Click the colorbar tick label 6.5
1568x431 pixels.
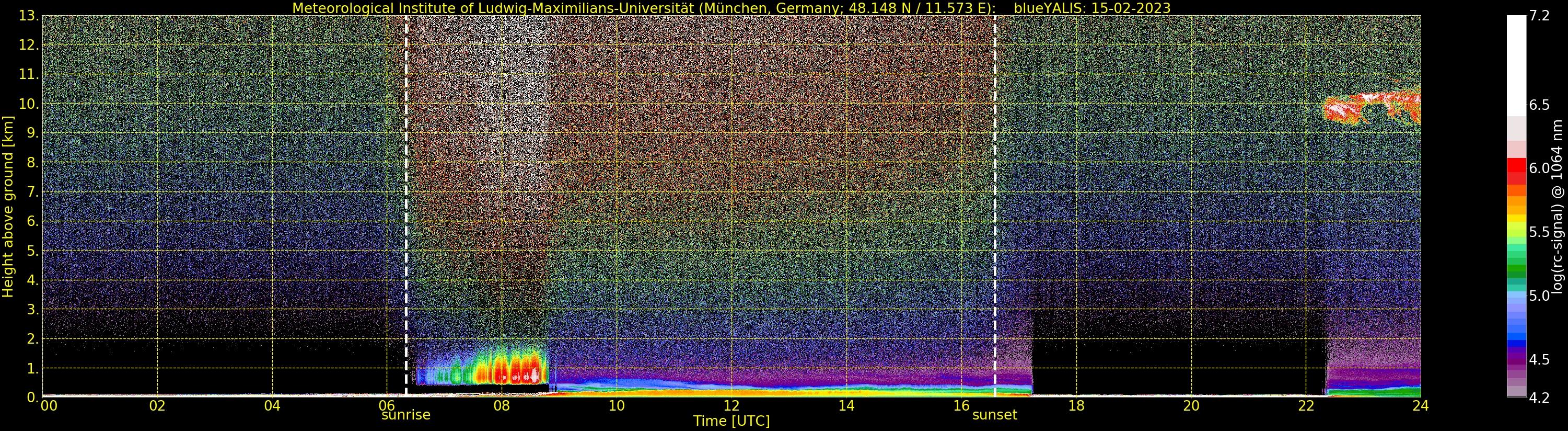[1539, 105]
